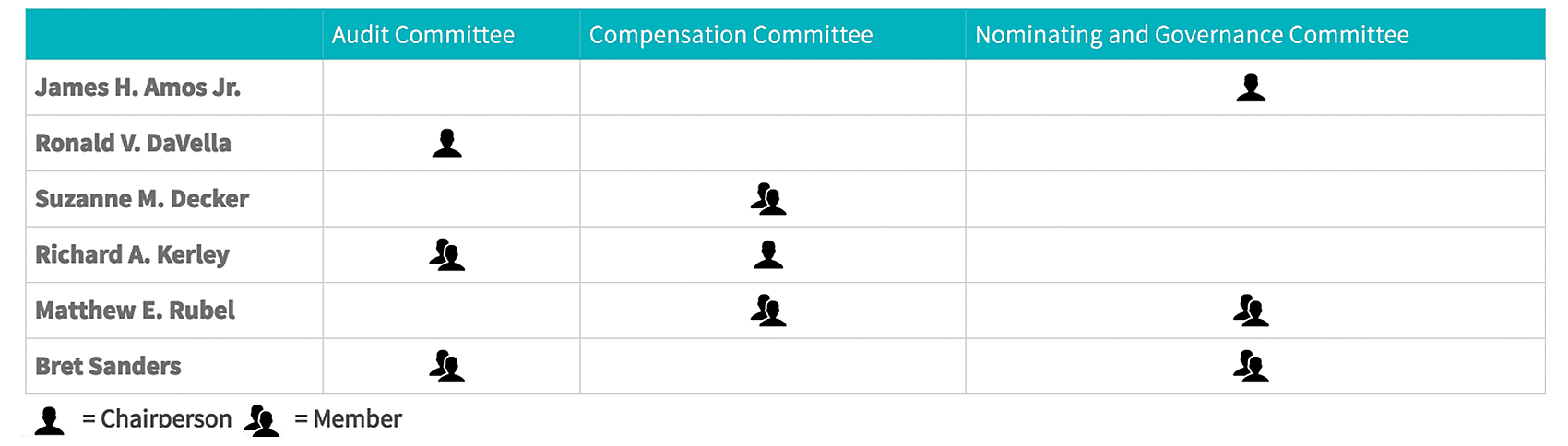Image resolution: width=1568 pixels, height=446 pixels.
Task: Click the Chairperson legend icon
Action: coord(50,420)
